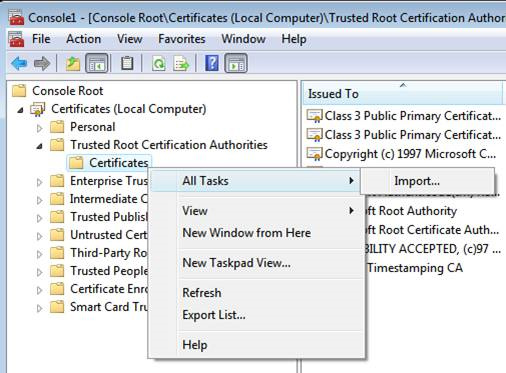Collapse Trusted Root Certification Authorities node
The image size is (506, 373).
coord(40,146)
